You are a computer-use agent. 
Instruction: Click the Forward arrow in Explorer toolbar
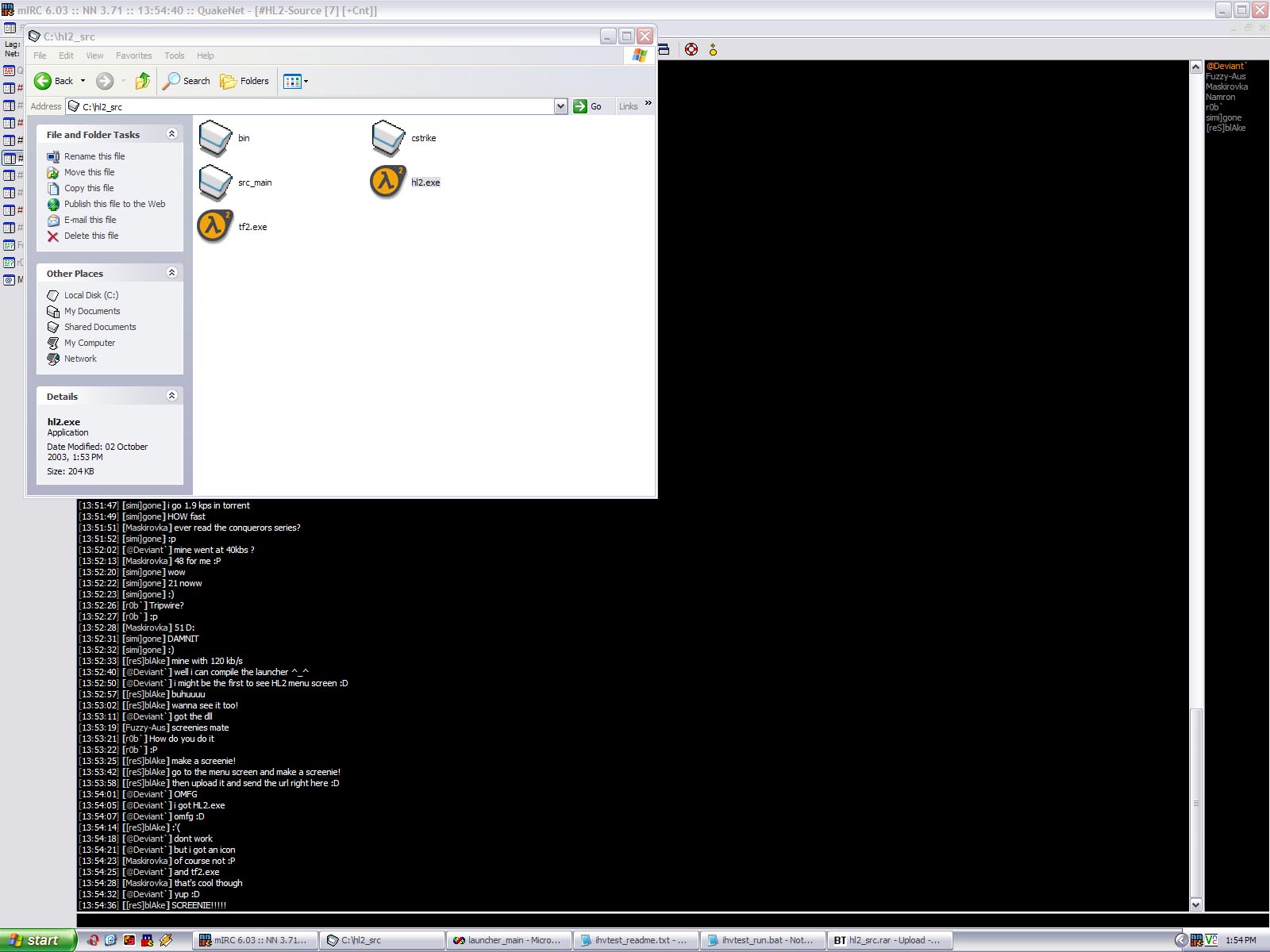105,81
